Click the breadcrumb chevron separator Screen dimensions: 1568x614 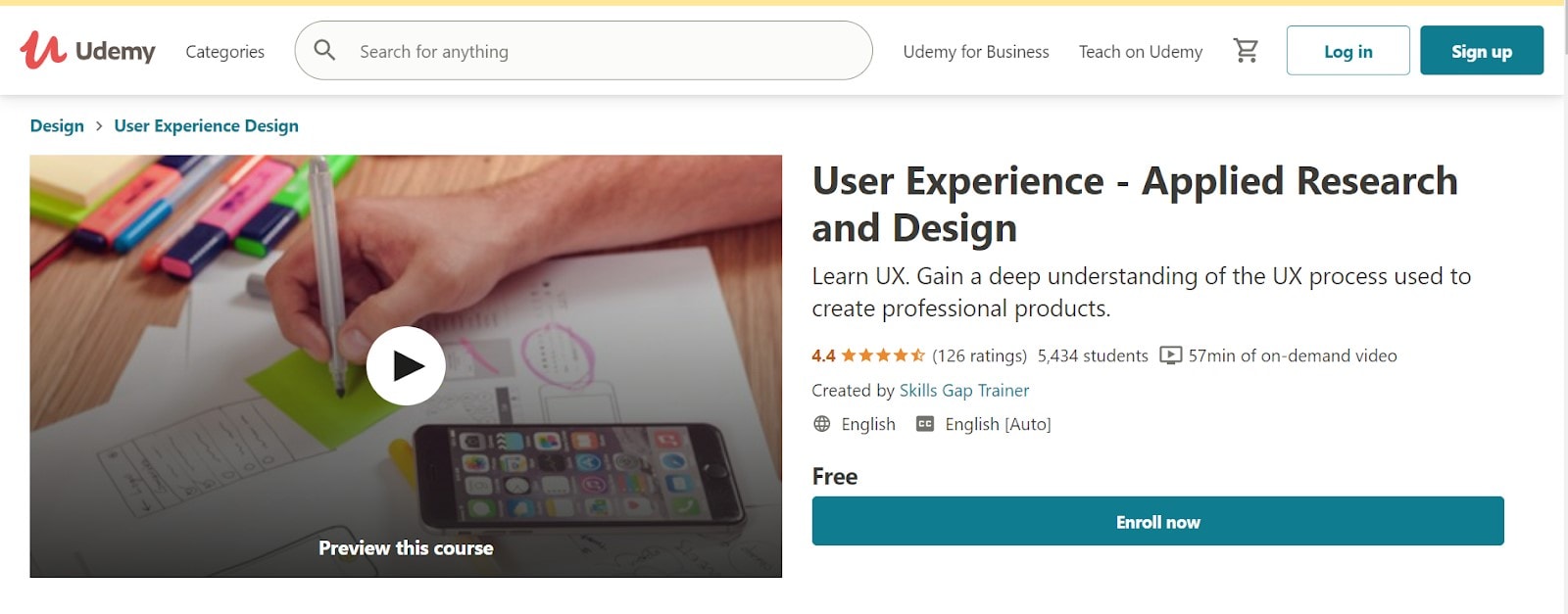tap(99, 126)
